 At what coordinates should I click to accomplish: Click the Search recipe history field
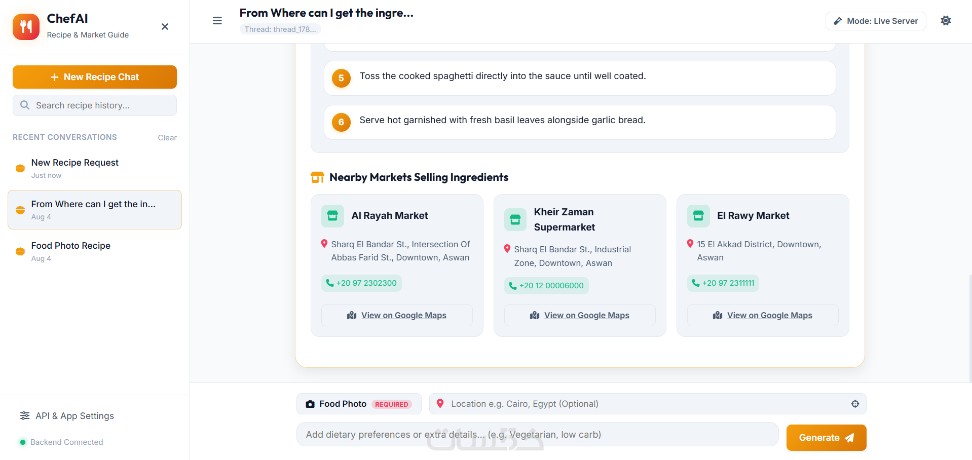95,105
